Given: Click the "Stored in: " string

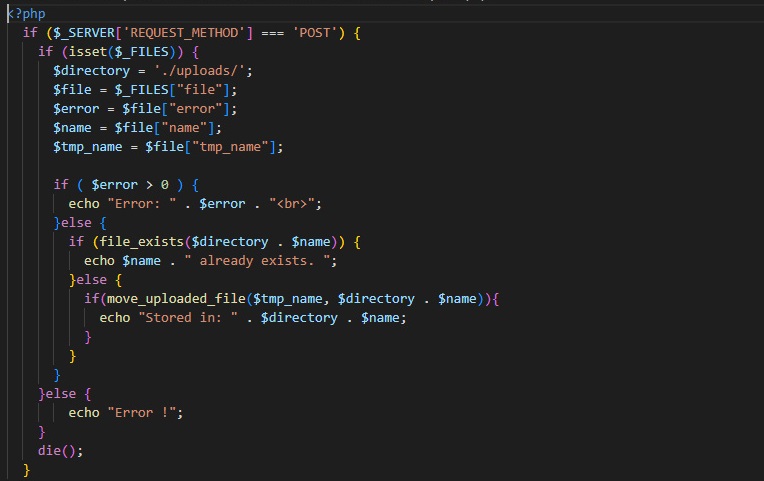Looking at the screenshot, I should tap(188, 318).
